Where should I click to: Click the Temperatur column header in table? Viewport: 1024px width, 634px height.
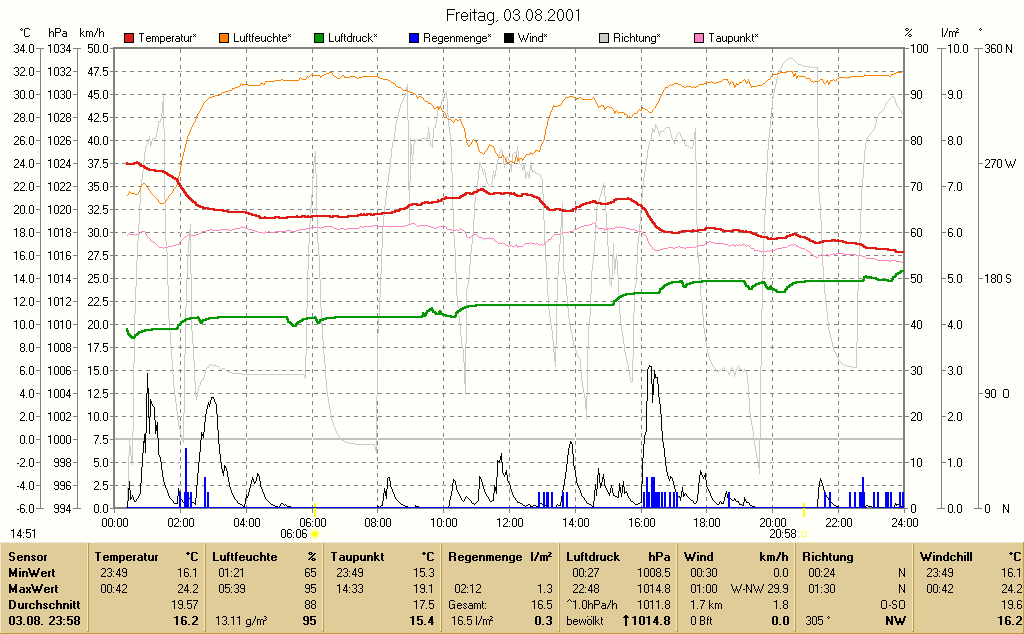coord(126,557)
